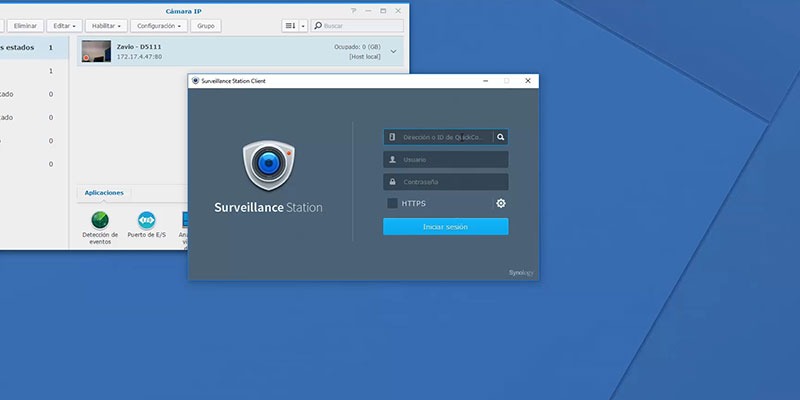Minimize the Surveillance Station Client window
Screen dimensions: 800x400
point(486,81)
